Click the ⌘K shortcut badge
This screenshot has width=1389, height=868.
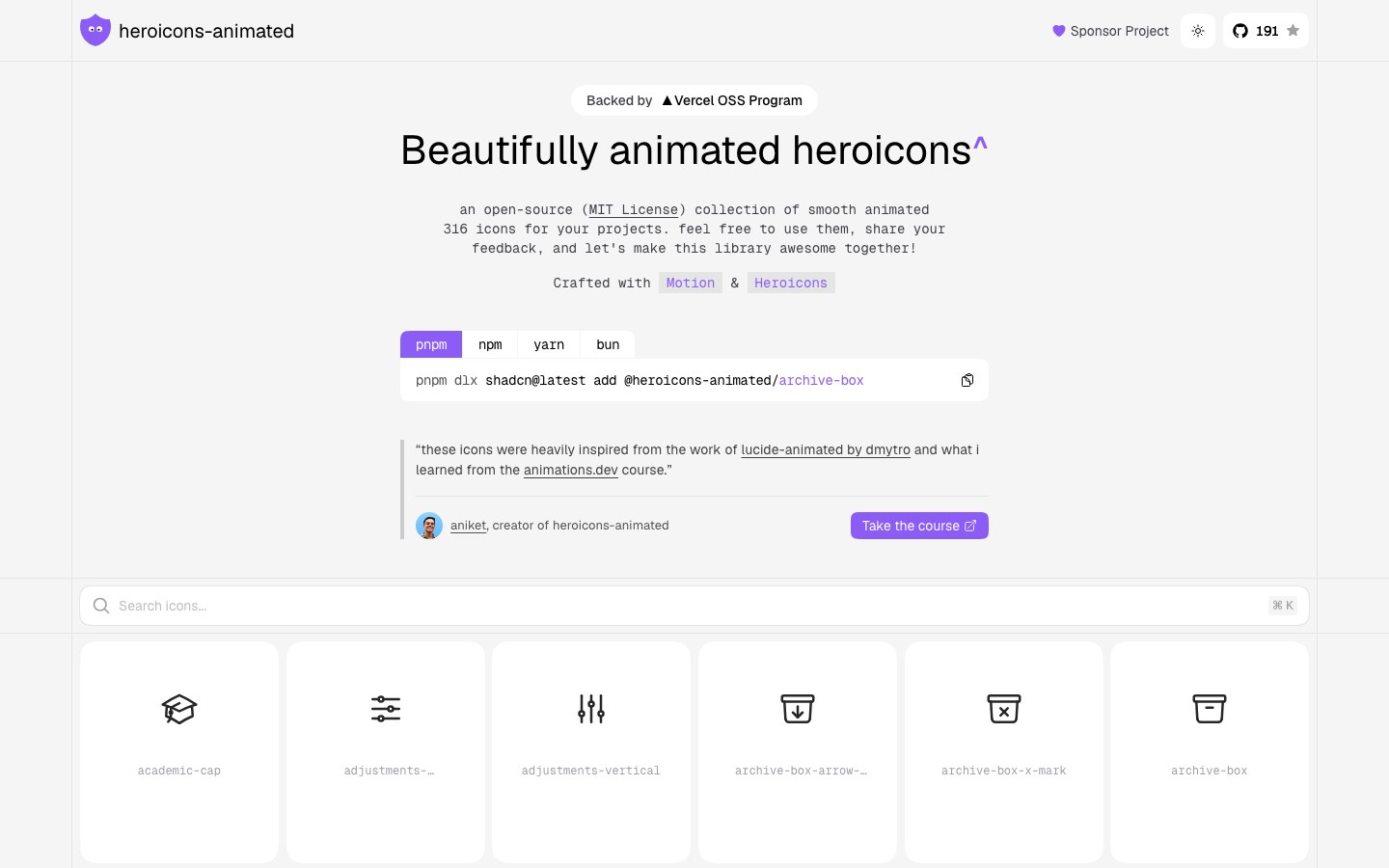coord(1283,606)
